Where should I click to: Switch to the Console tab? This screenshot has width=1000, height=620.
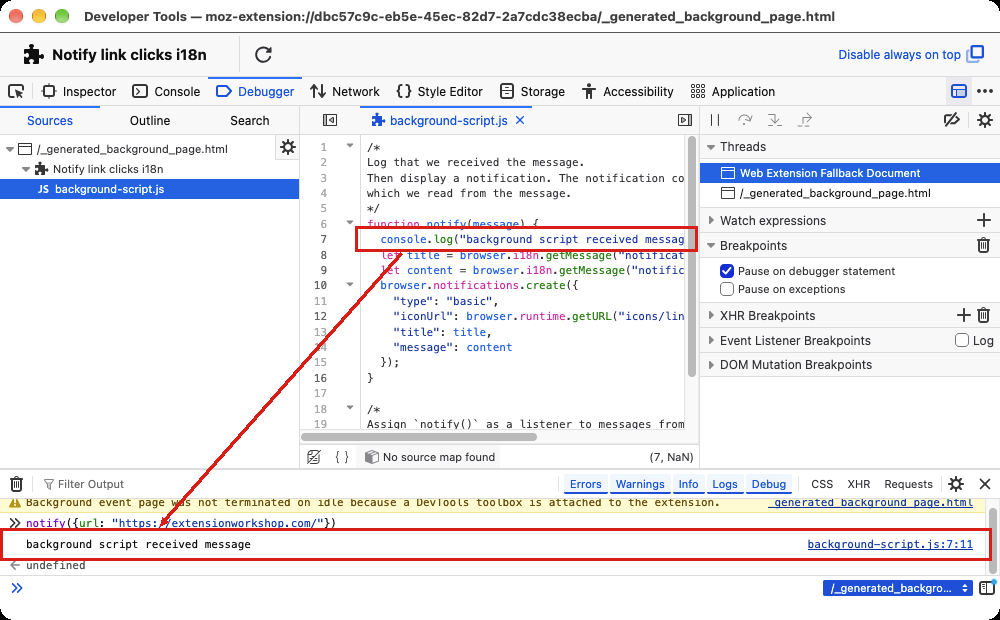coord(166,92)
